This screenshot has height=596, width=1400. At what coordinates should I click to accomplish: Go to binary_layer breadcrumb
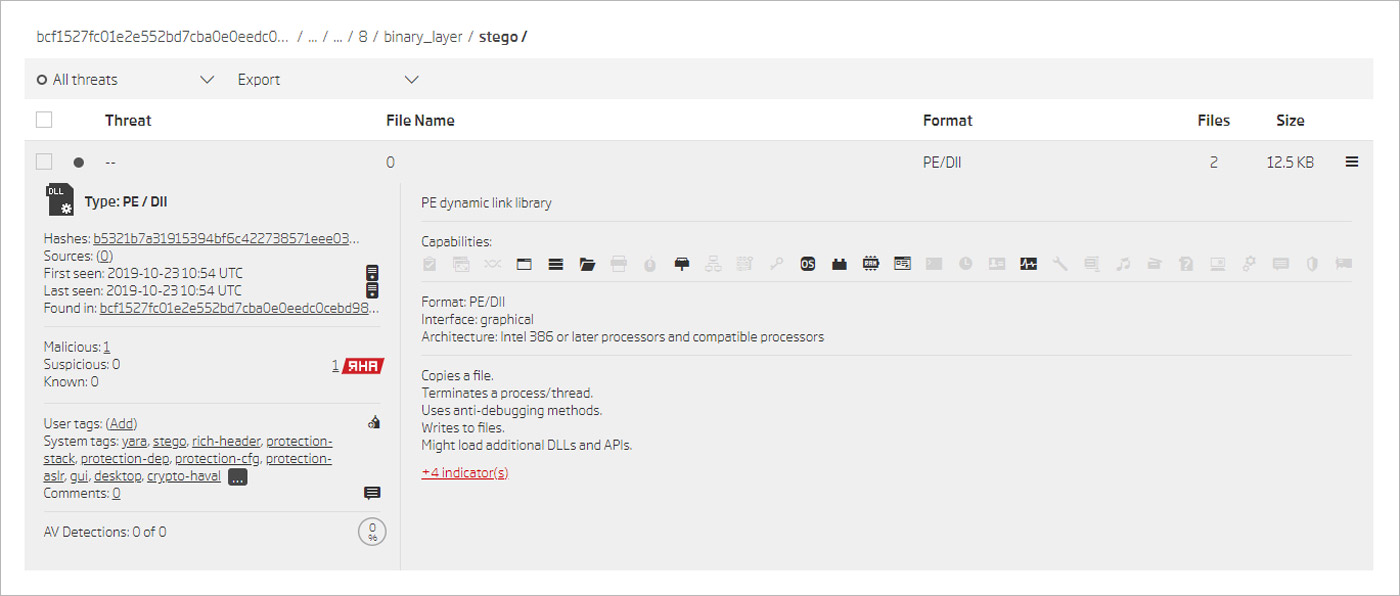423,37
